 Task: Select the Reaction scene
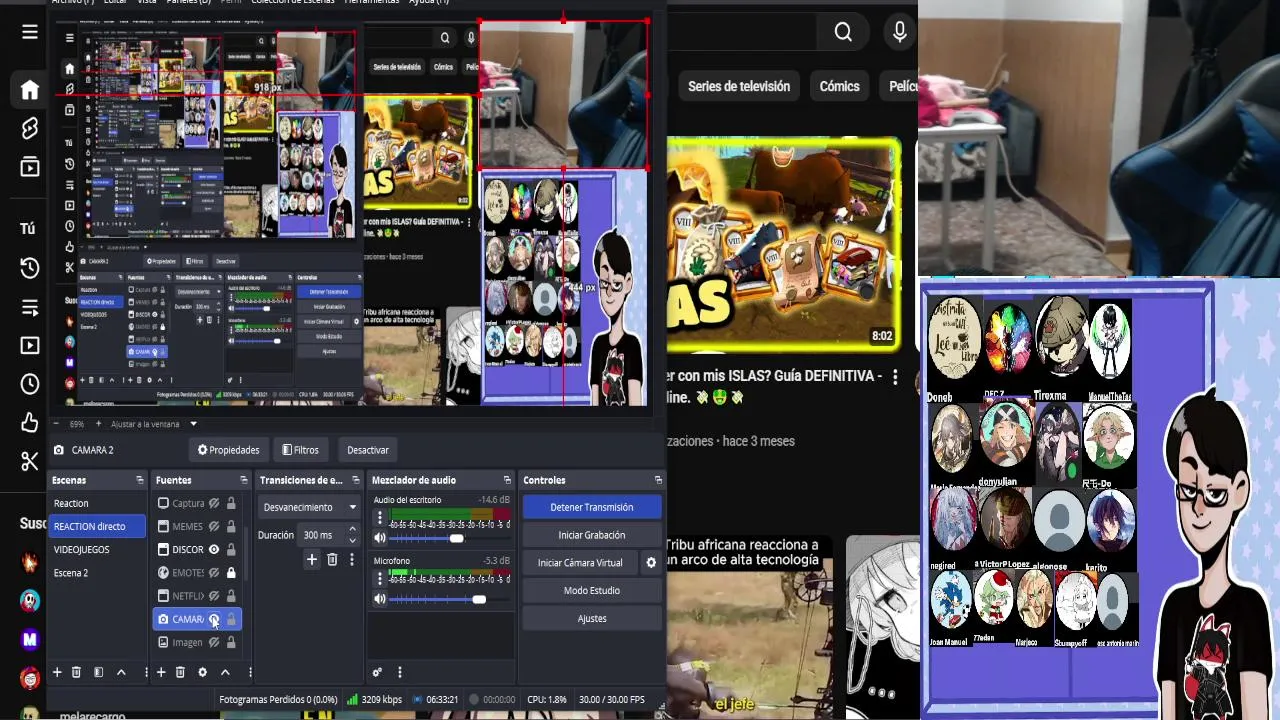(x=98, y=503)
